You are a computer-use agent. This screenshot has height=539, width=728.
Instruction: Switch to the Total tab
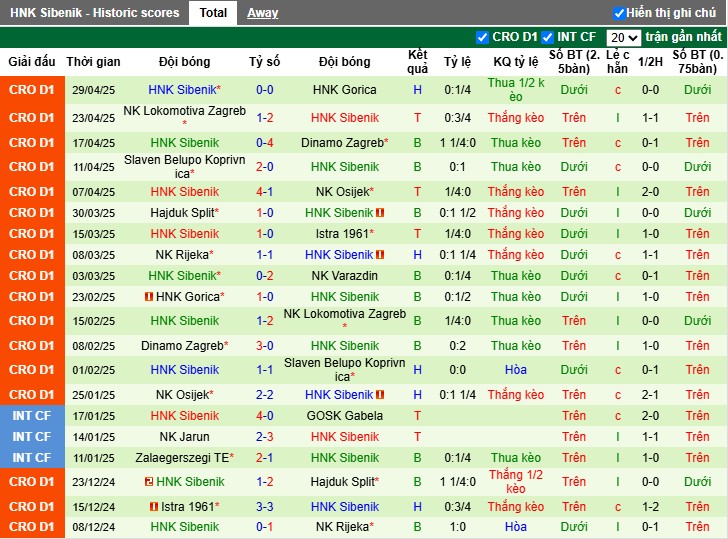213,13
